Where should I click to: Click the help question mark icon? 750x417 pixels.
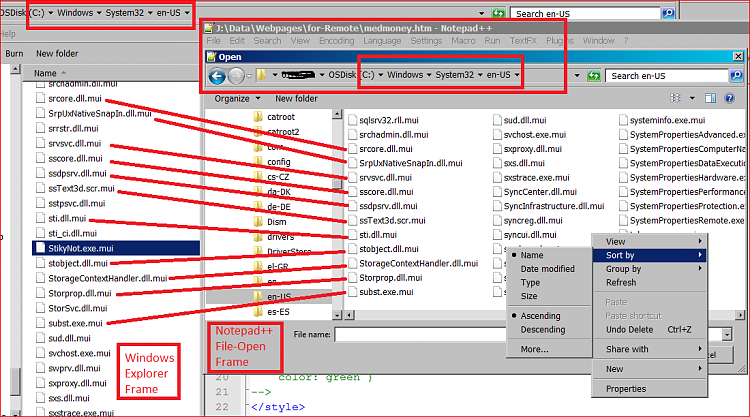coord(729,98)
